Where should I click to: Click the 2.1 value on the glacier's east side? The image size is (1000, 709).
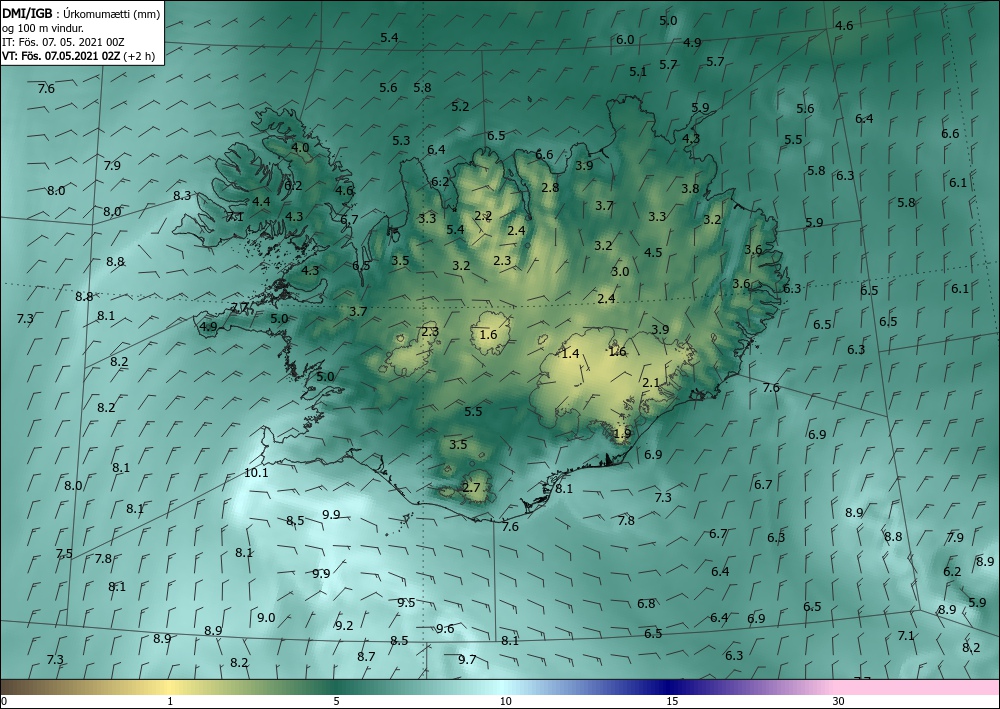[651, 383]
